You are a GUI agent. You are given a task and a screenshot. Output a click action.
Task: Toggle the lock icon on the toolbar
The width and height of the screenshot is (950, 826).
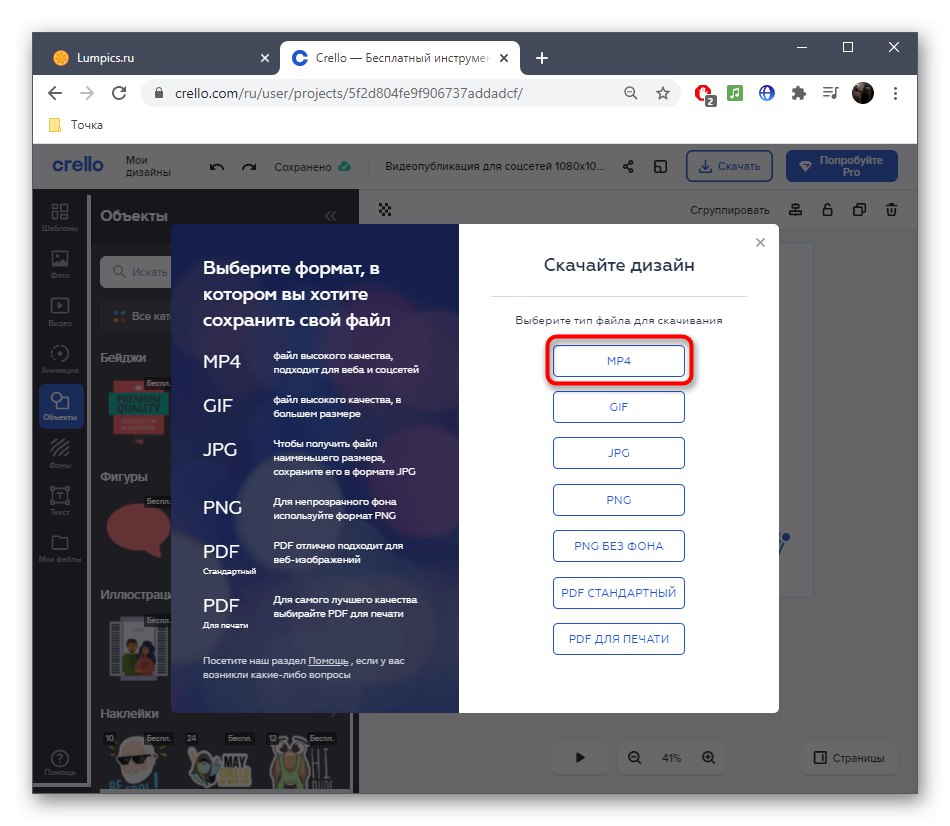[826, 210]
